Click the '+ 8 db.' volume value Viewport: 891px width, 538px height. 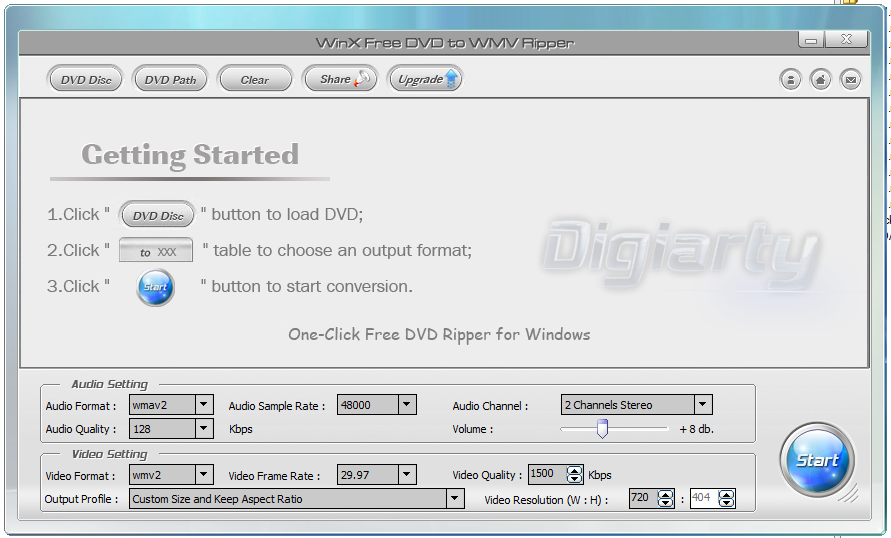coord(696,429)
